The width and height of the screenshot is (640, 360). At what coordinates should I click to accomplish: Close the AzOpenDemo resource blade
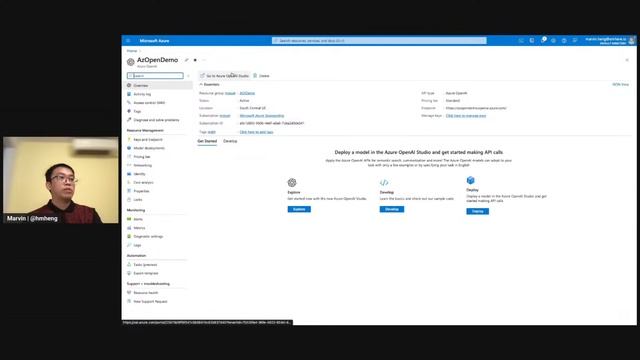click(627, 60)
